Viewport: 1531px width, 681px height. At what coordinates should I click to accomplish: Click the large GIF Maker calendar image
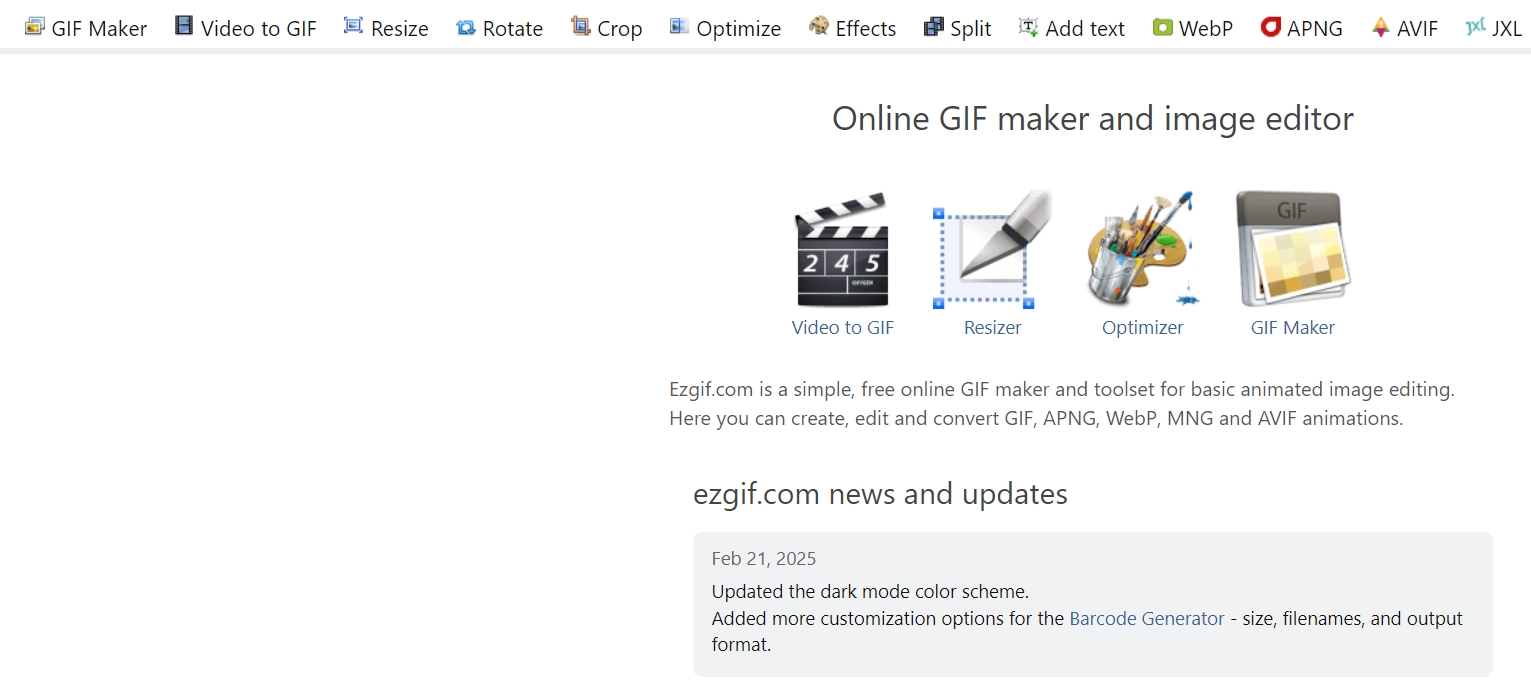click(x=1292, y=250)
